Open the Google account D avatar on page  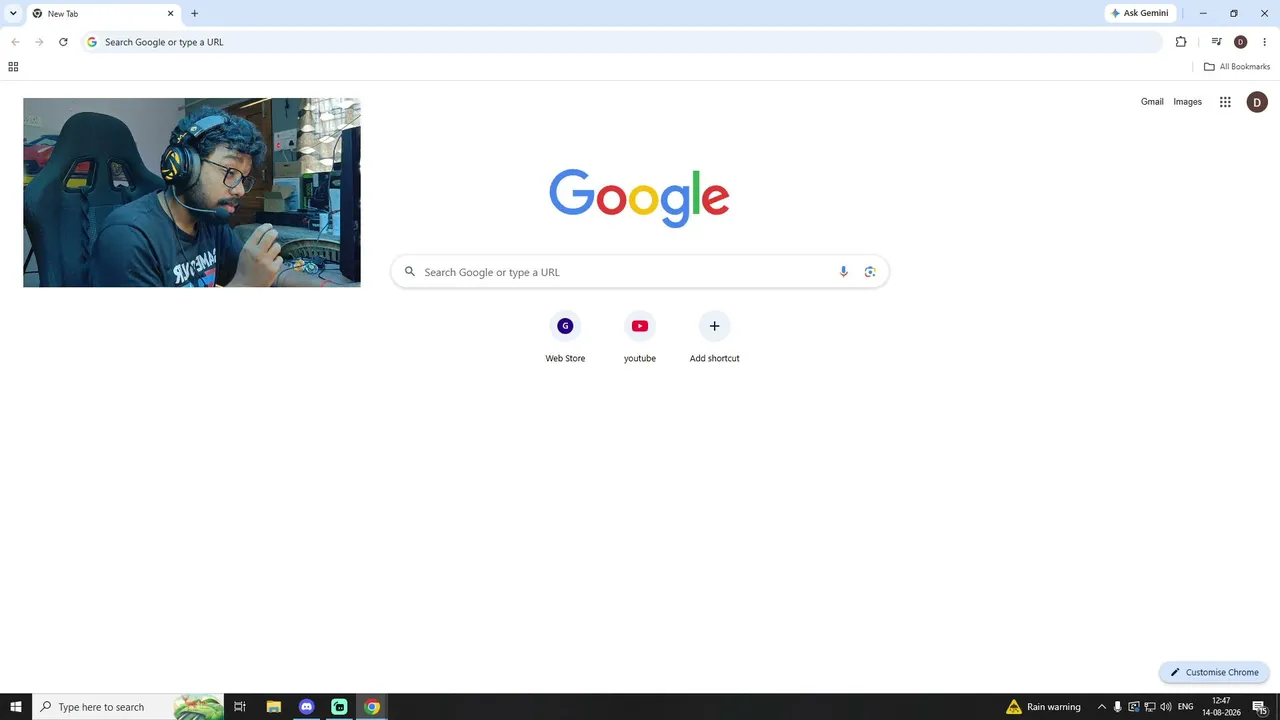1257,102
